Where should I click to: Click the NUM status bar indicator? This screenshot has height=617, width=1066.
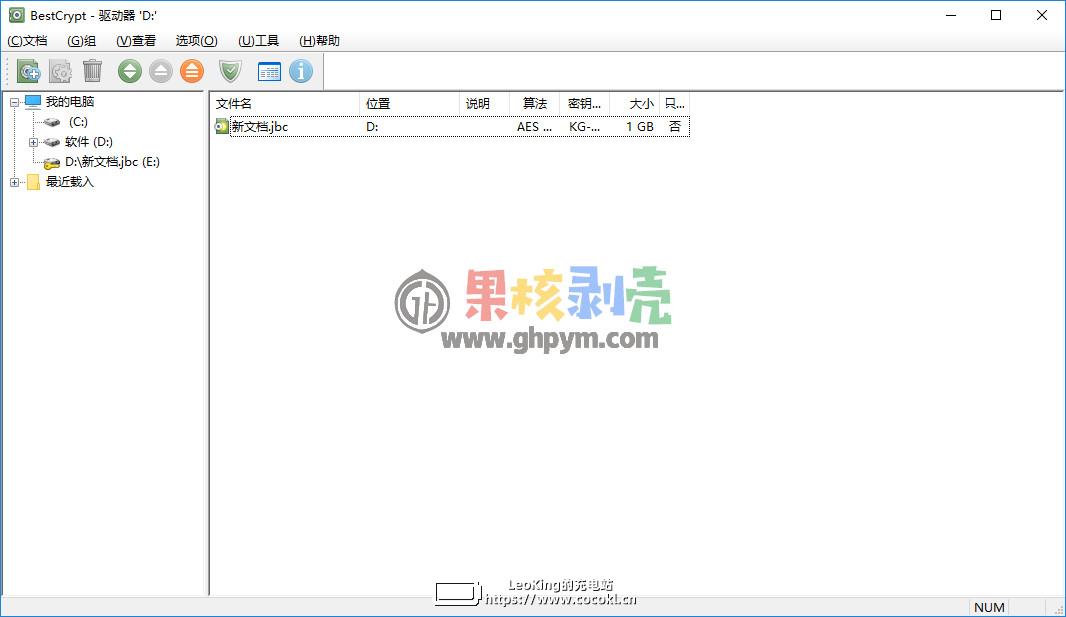pyautogui.click(x=989, y=607)
